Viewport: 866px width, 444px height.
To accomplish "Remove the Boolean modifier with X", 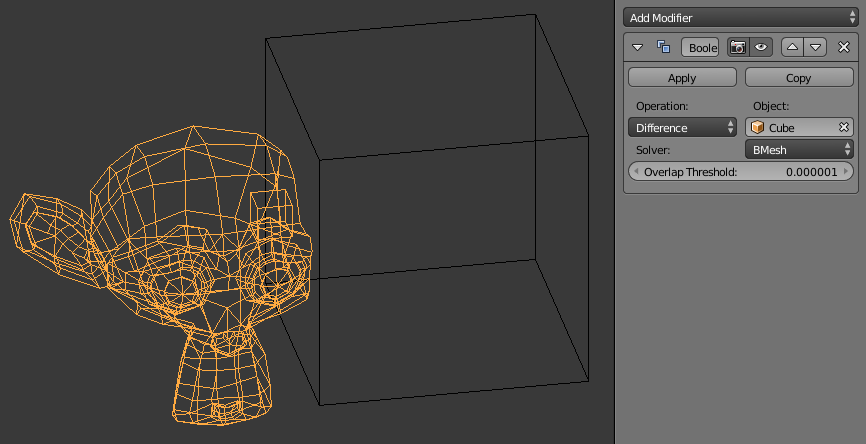I will pyautogui.click(x=844, y=47).
